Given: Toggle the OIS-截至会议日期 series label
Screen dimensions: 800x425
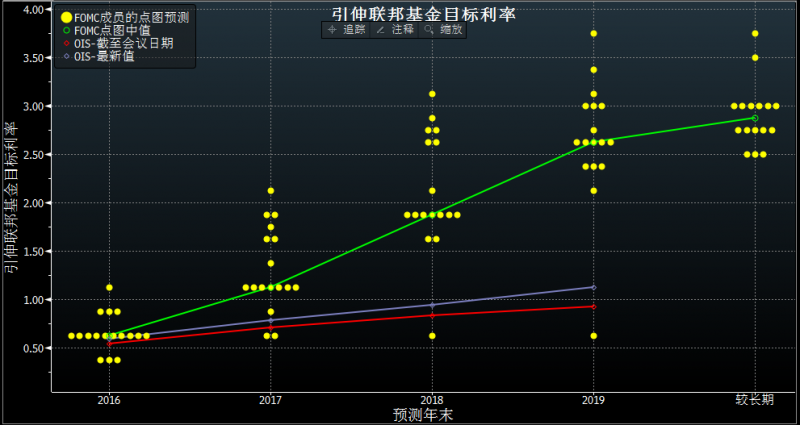Looking at the screenshot, I should click(124, 43).
